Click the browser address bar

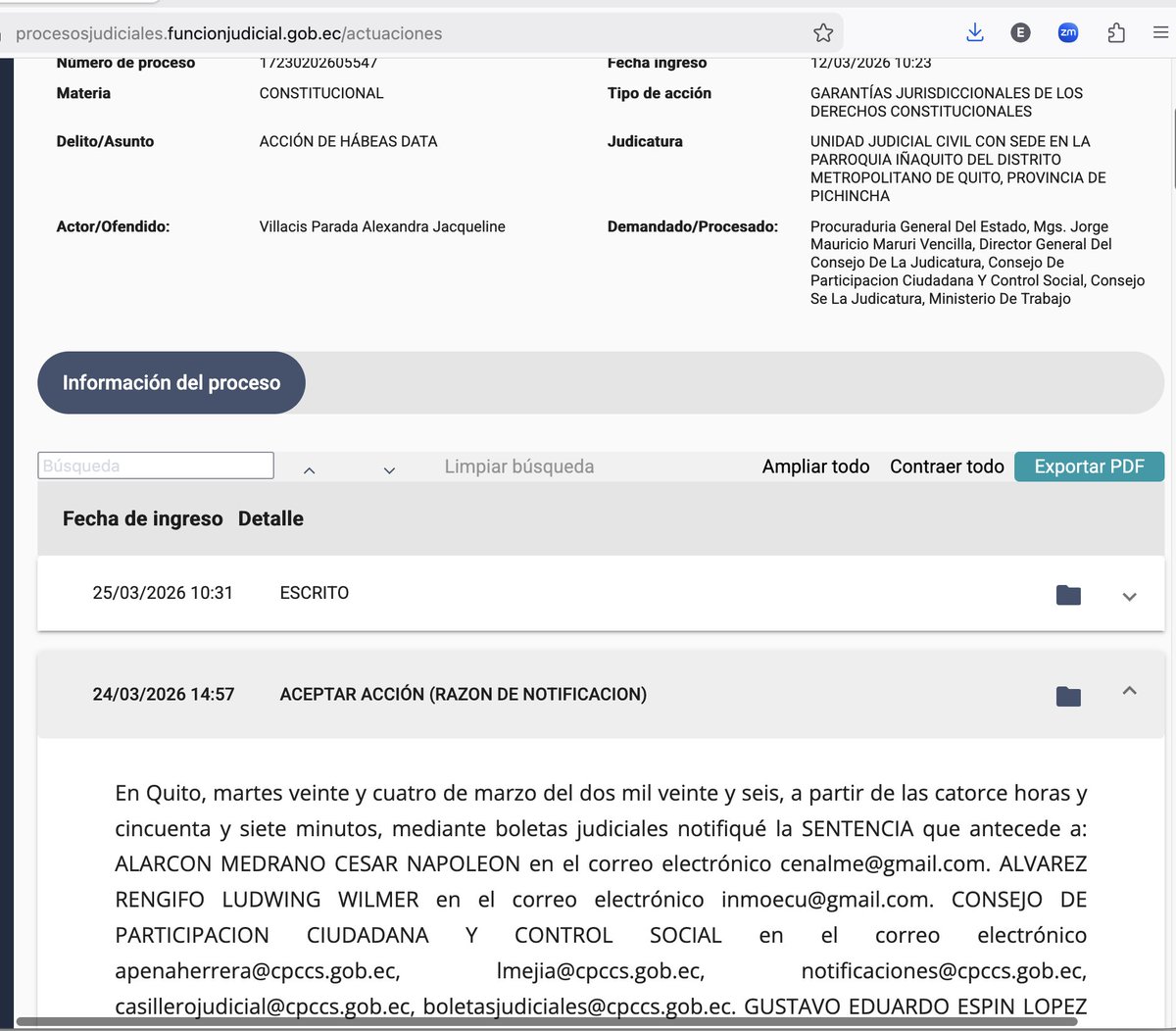pos(392,32)
